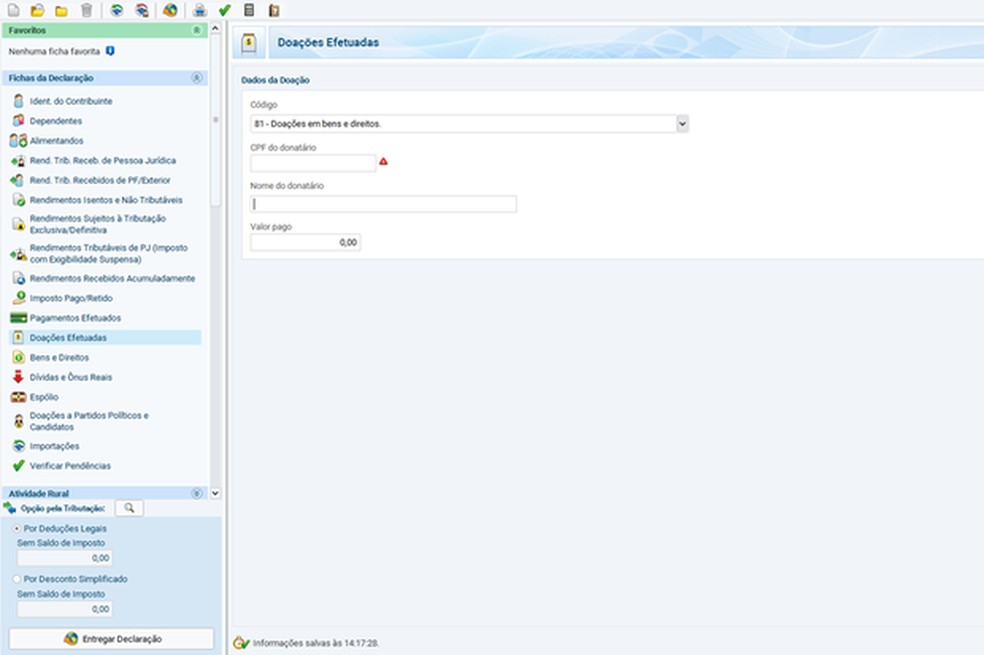
Task: Expand the Atividade Rural section
Action: coord(196,494)
